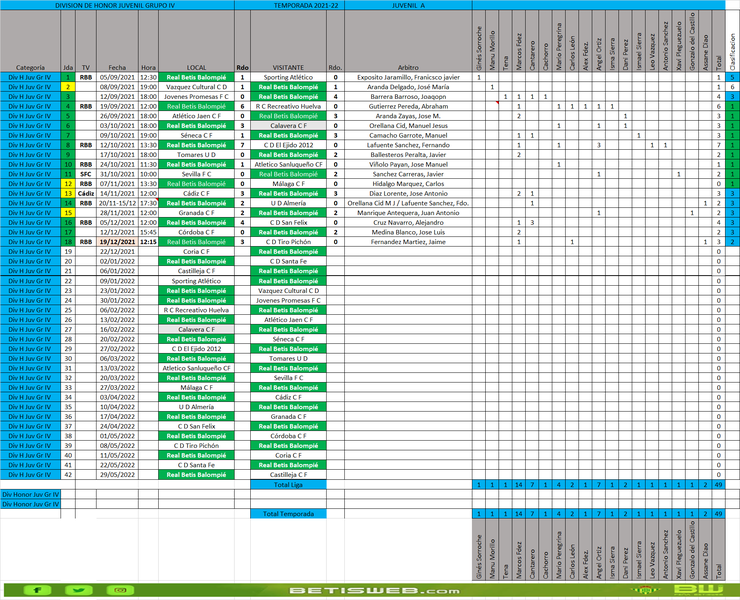Select the Granada C F local cell in matchday 15
The image size is (740, 600).
point(196,212)
